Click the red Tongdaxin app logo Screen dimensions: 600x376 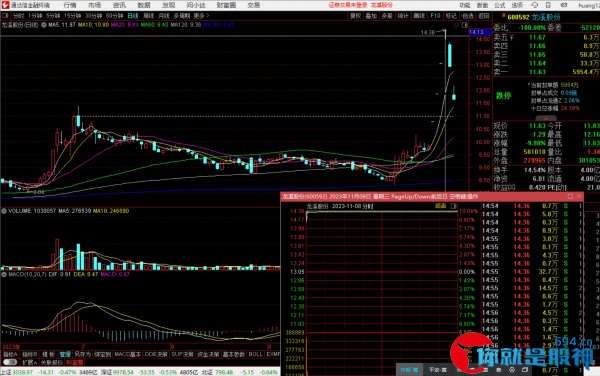5,5
